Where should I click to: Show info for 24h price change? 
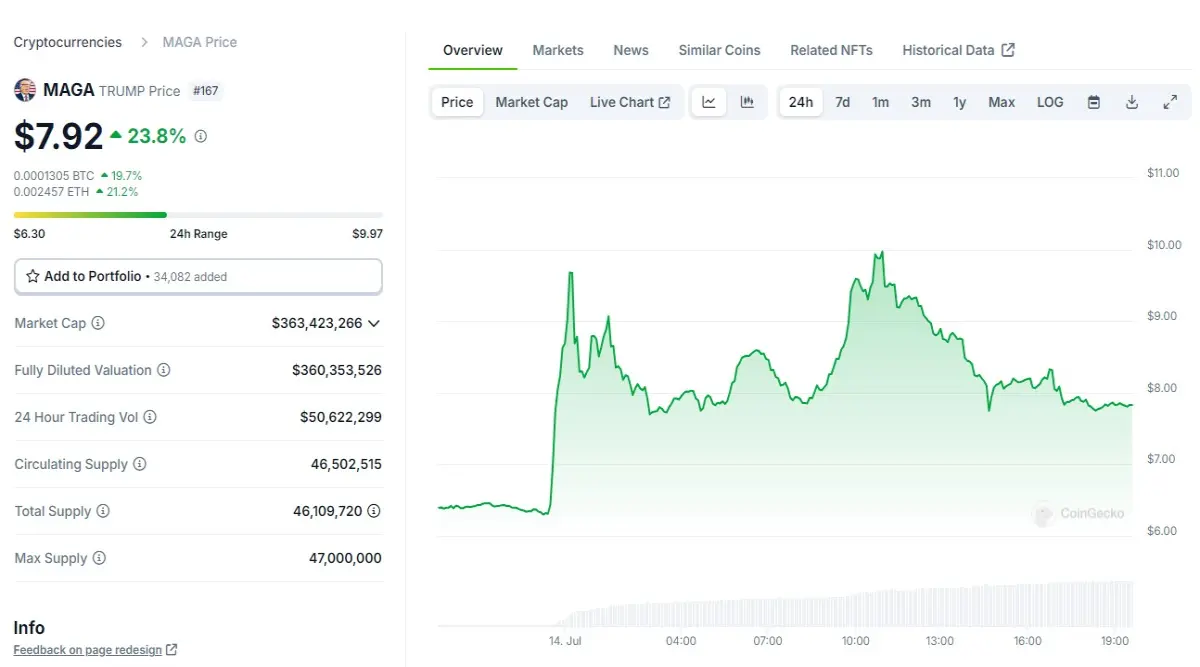tap(200, 136)
